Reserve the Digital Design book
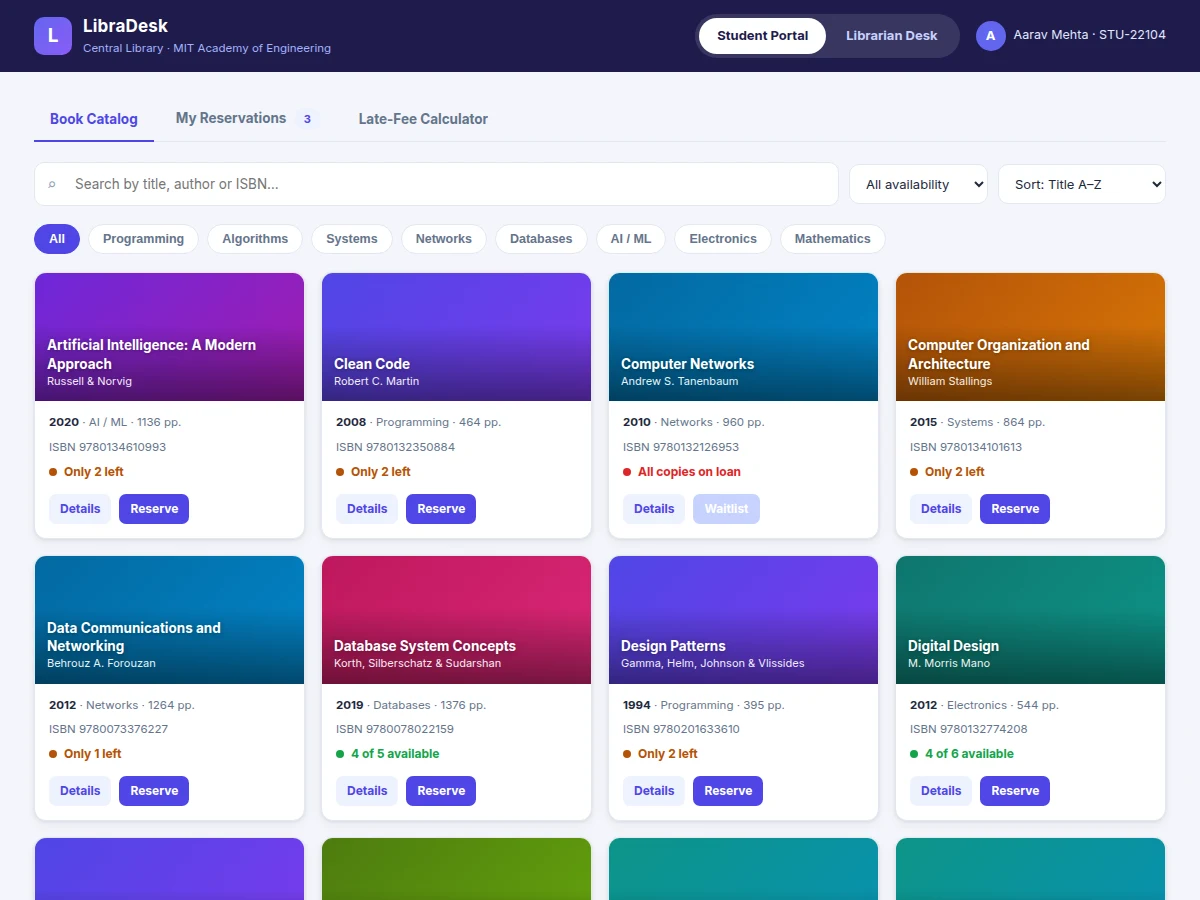The width and height of the screenshot is (1200, 900). click(x=1015, y=791)
